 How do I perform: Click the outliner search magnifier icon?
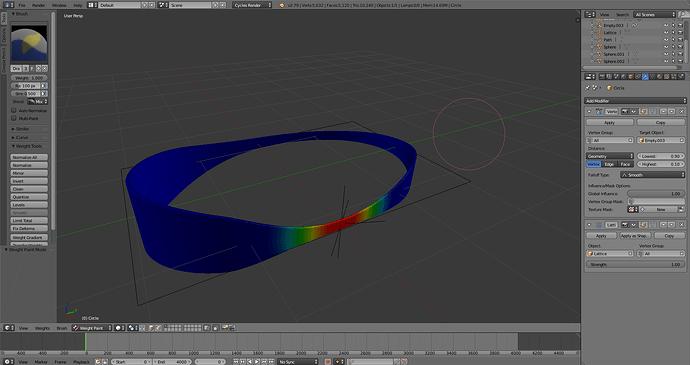pyautogui.click(x=682, y=15)
